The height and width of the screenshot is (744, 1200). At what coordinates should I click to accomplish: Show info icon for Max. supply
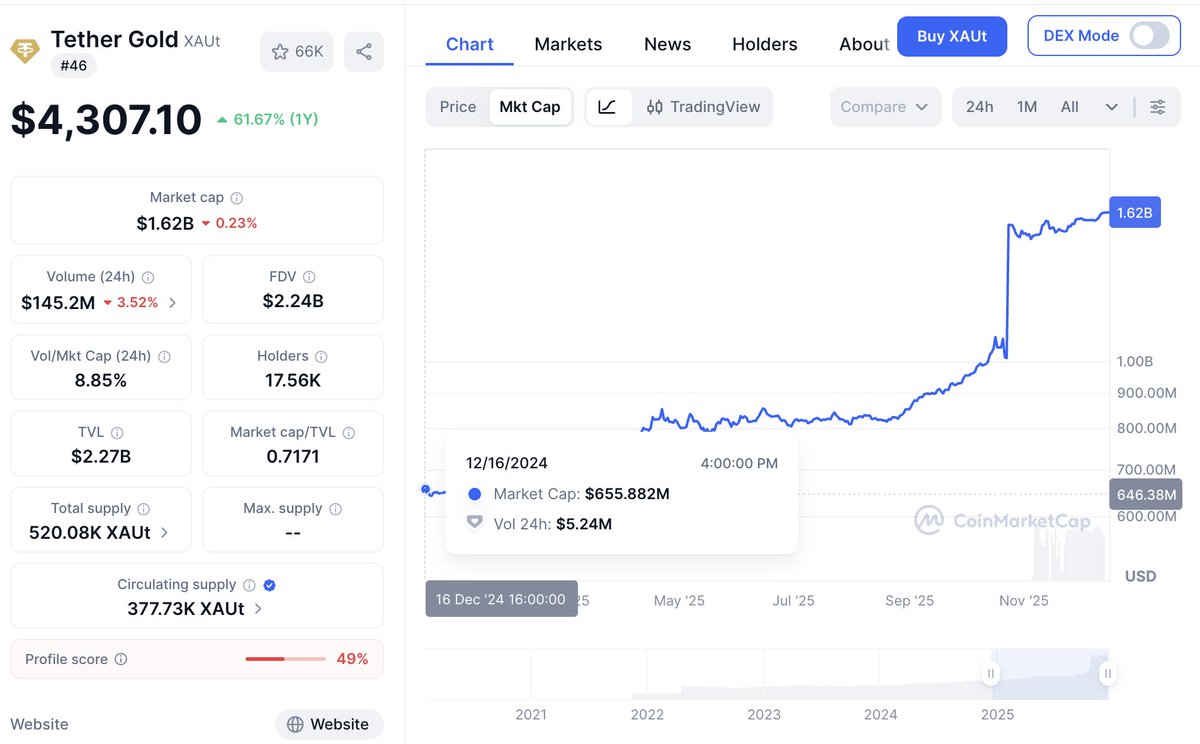335,509
